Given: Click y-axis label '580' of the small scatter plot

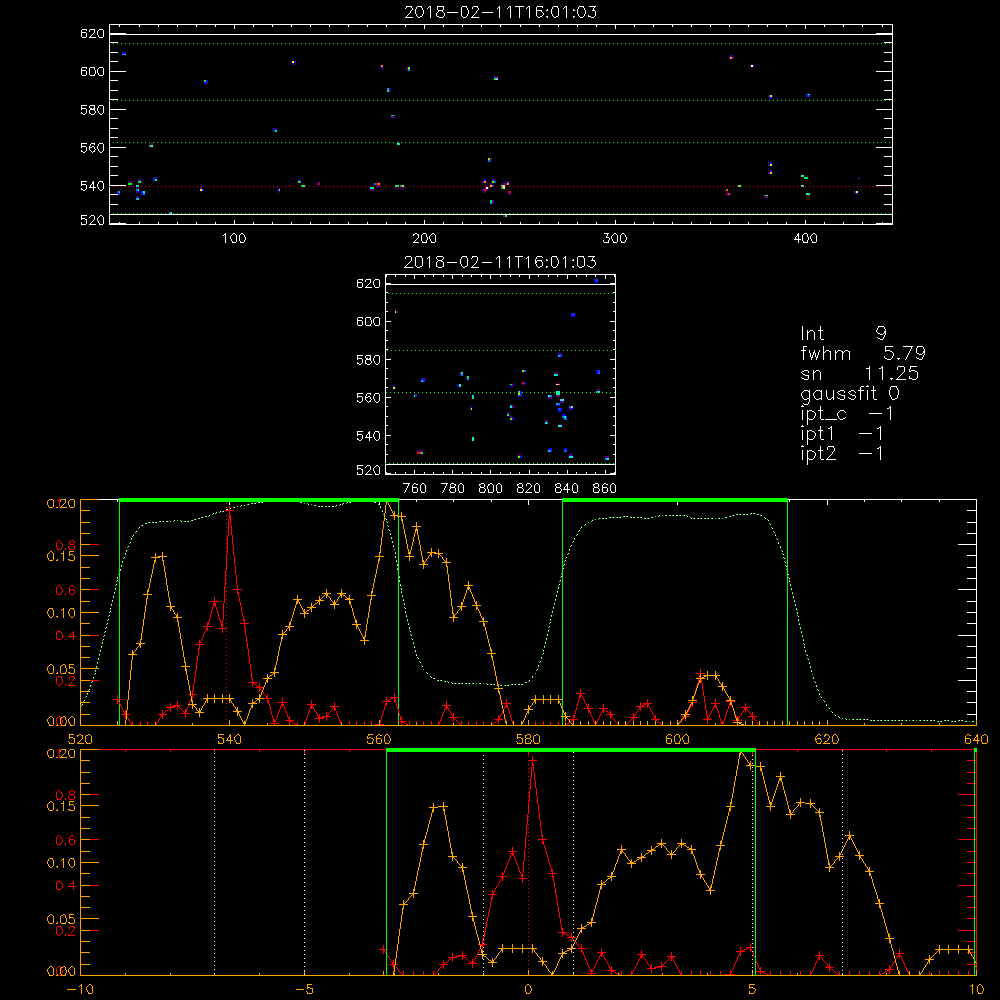Looking at the screenshot, I should point(368,360).
